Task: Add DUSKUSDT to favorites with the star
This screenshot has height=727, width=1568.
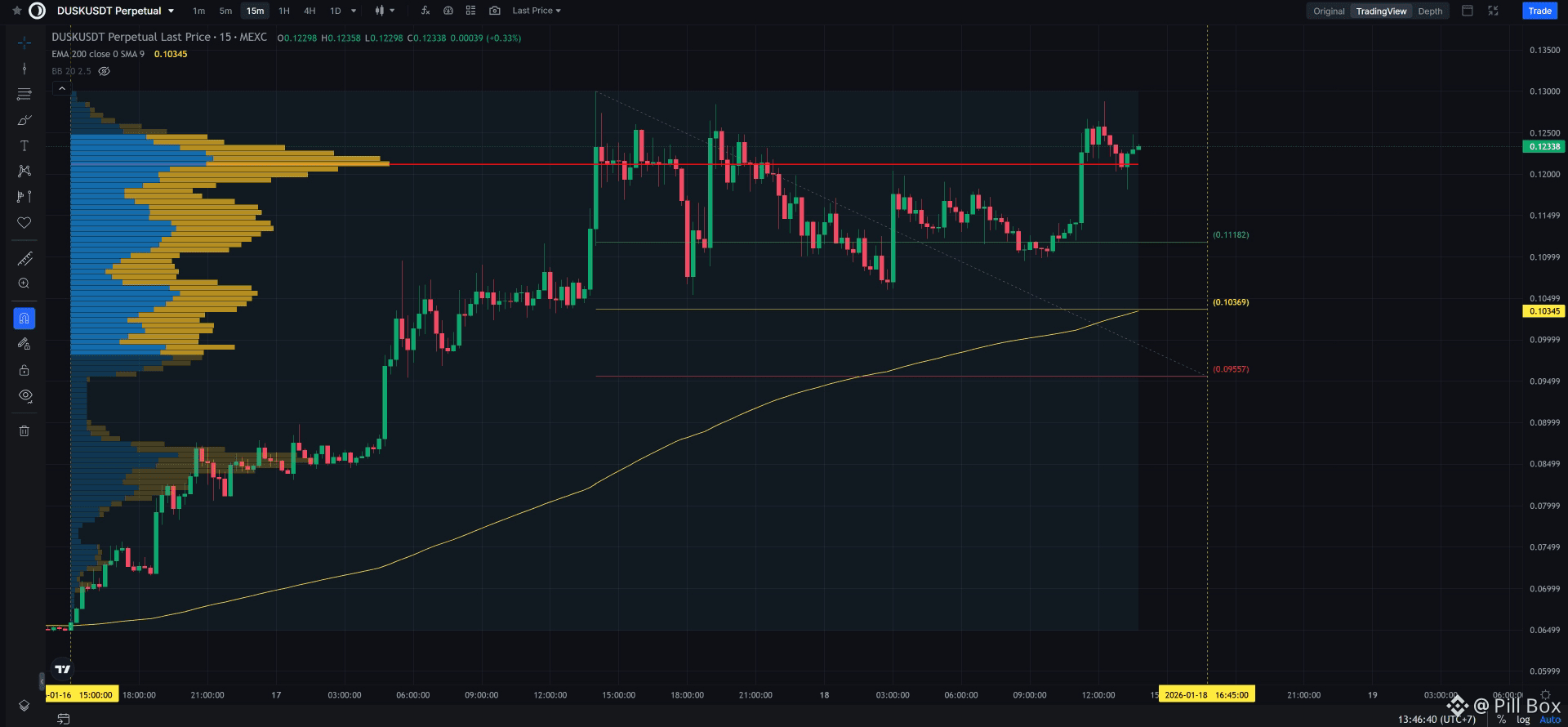Action: pos(16,11)
